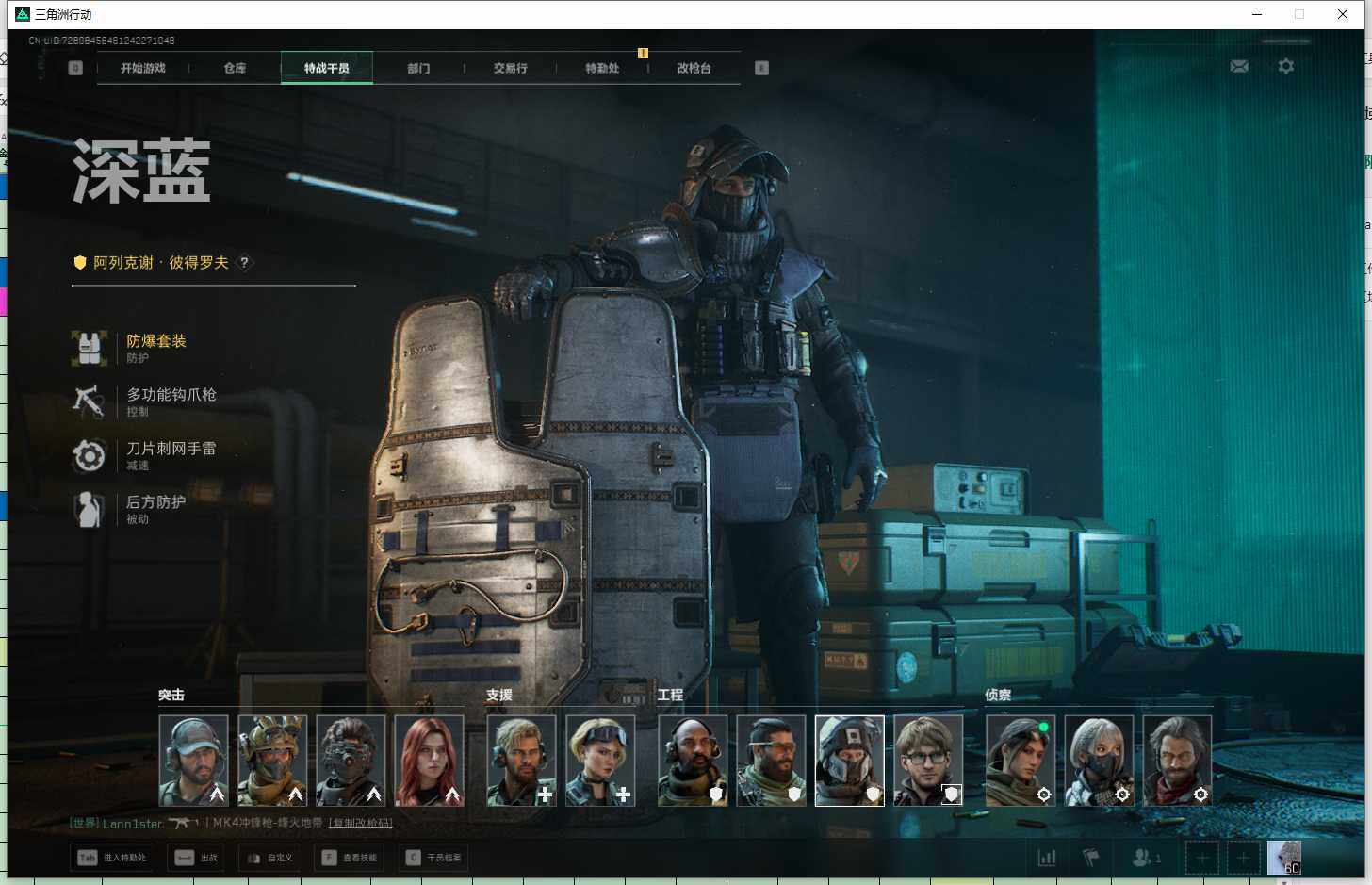Viewport: 1372px width, 885px height.
Task: Switch to the 仓库 tab
Action: [235, 68]
